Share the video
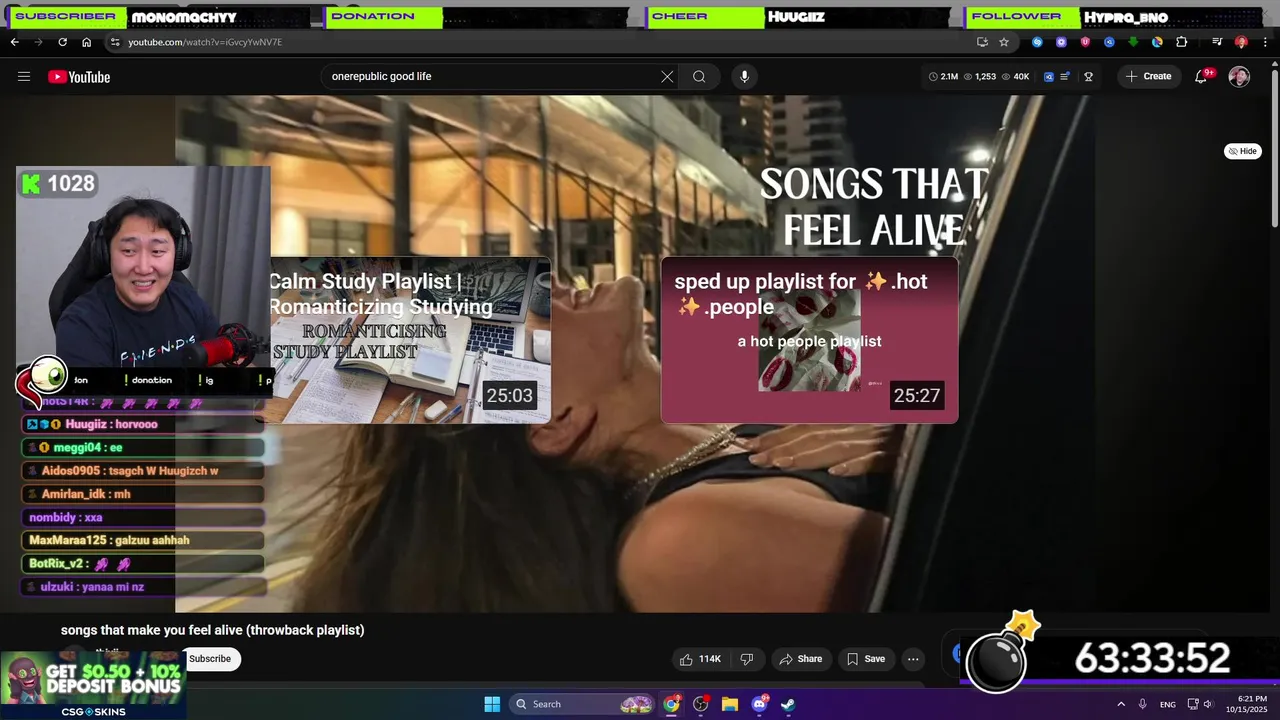The image size is (1280, 720). click(x=800, y=659)
